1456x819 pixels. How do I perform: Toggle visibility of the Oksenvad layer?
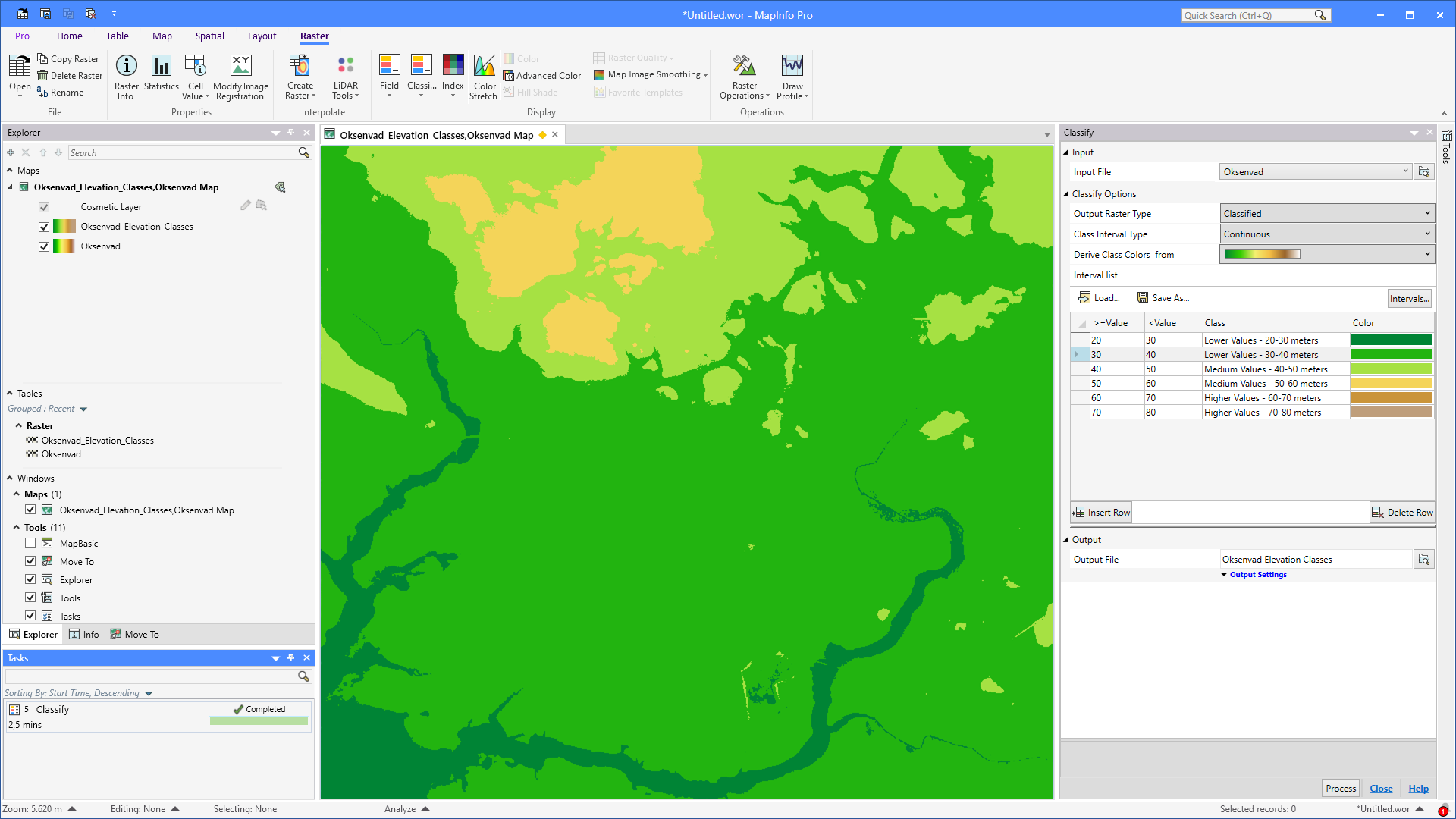click(x=44, y=246)
